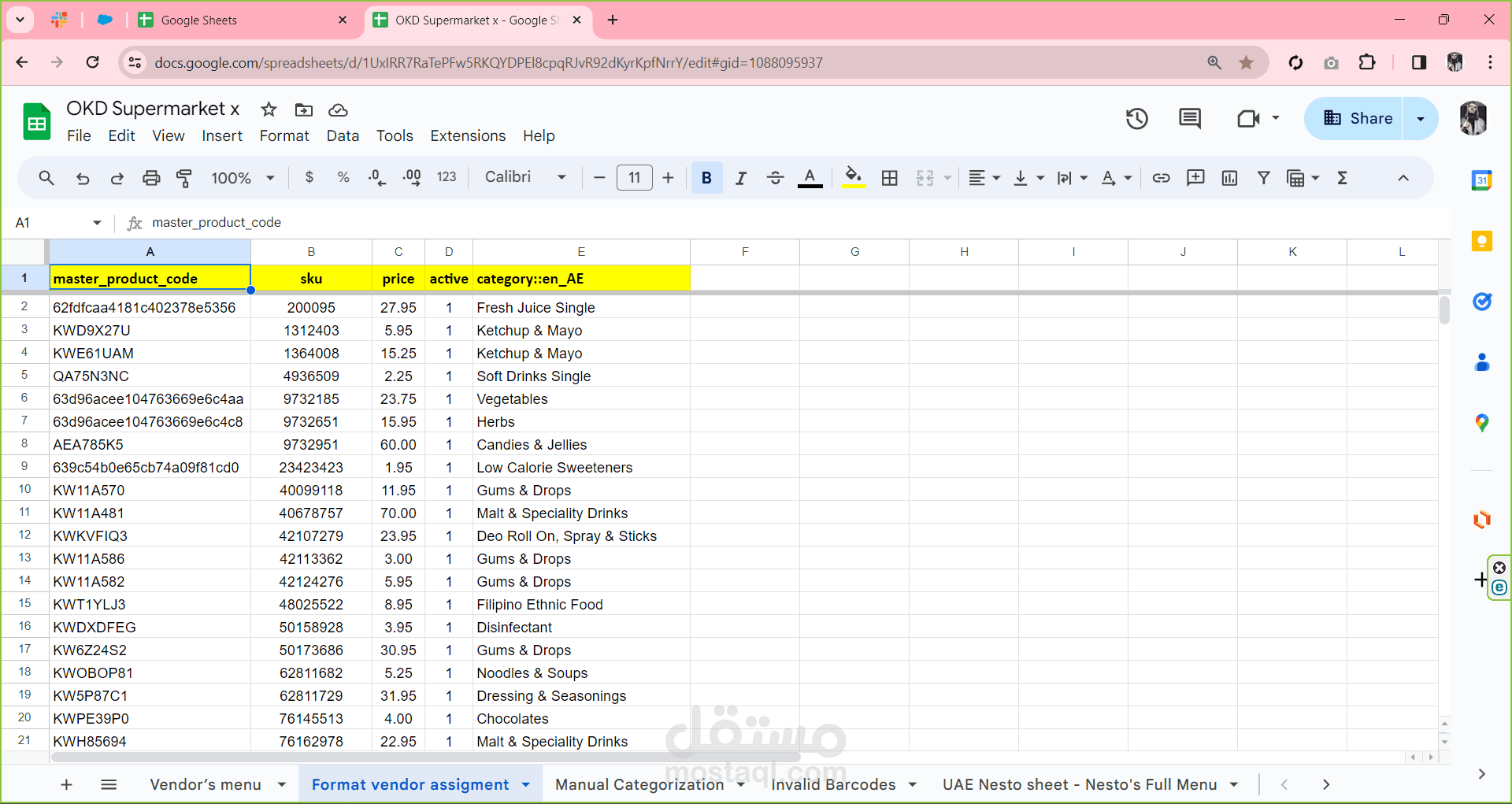Click the Merge cells icon
The width and height of the screenshot is (1512, 804).
pyautogui.click(x=925, y=178)
